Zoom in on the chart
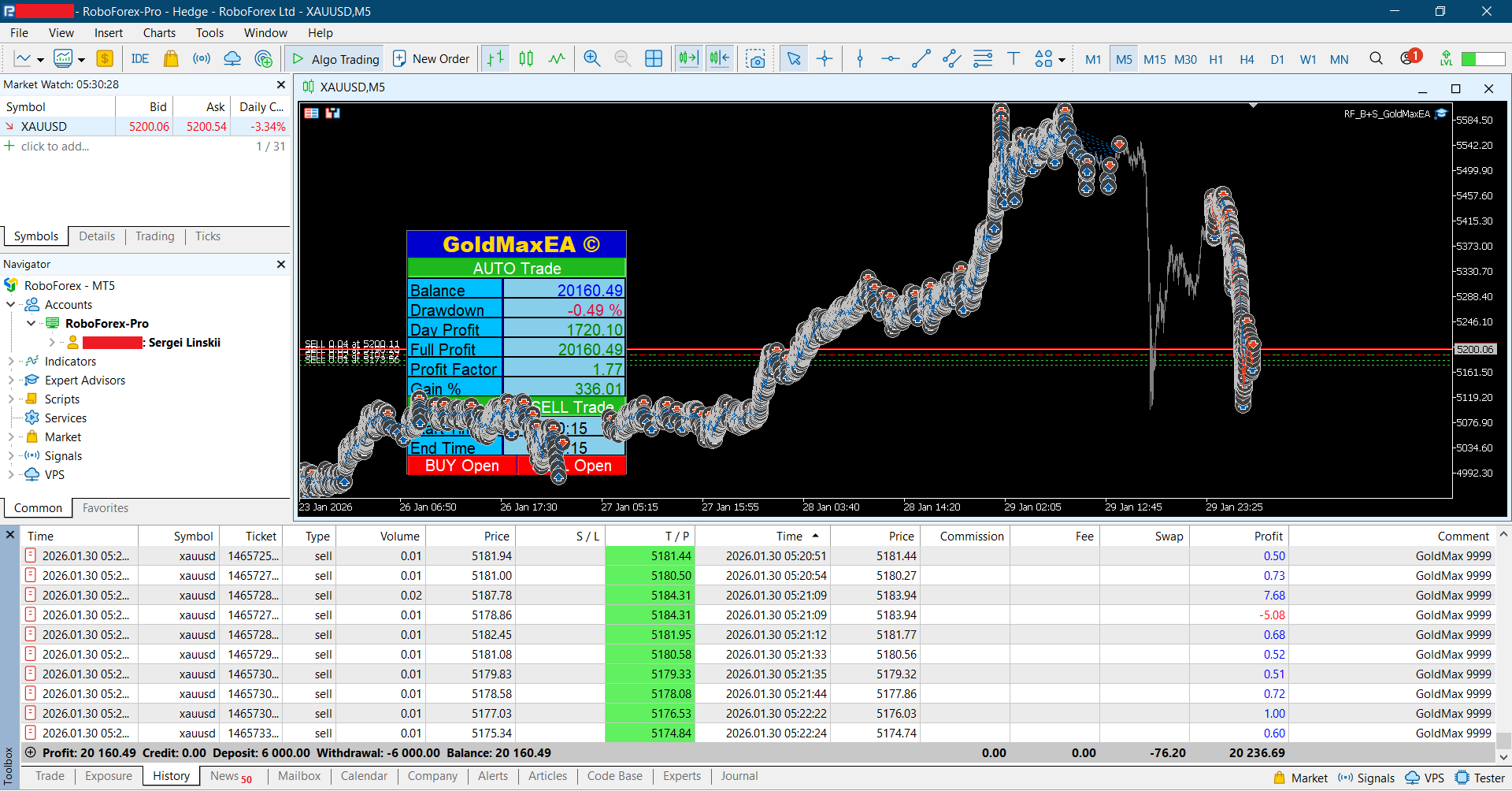The height and width of the screenshot is (791, 1512). tap(592, 58)
